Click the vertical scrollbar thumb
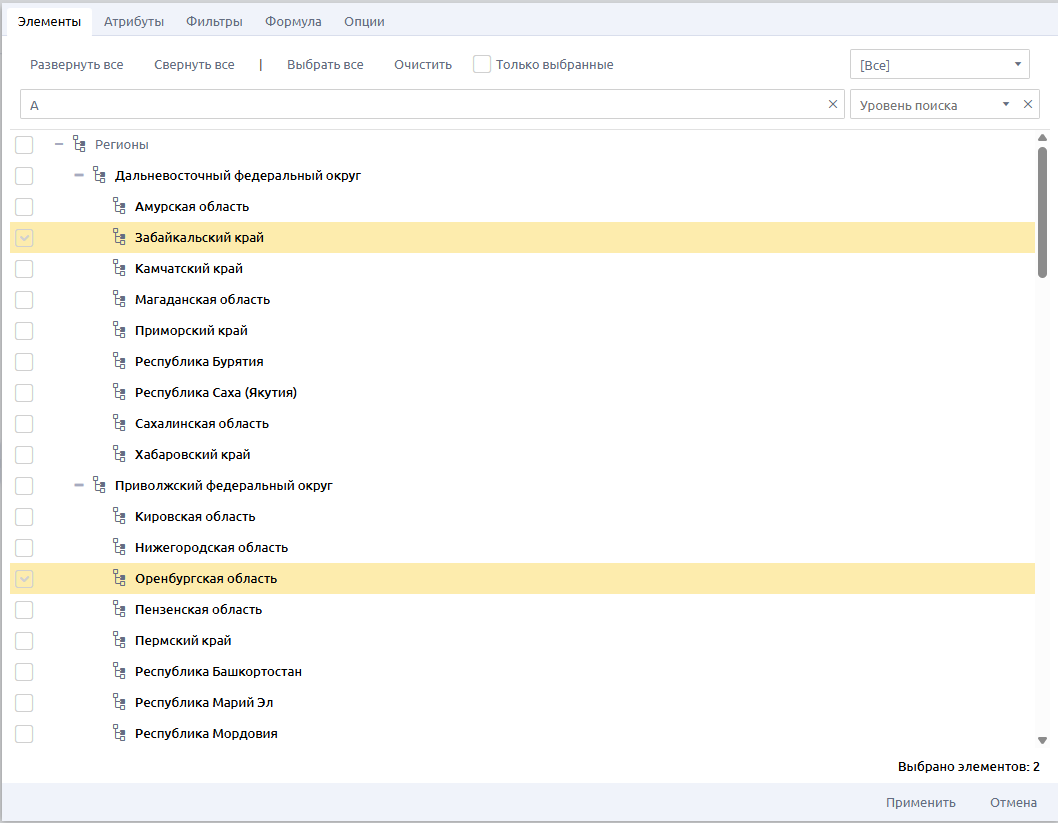 pos(1042,210)
